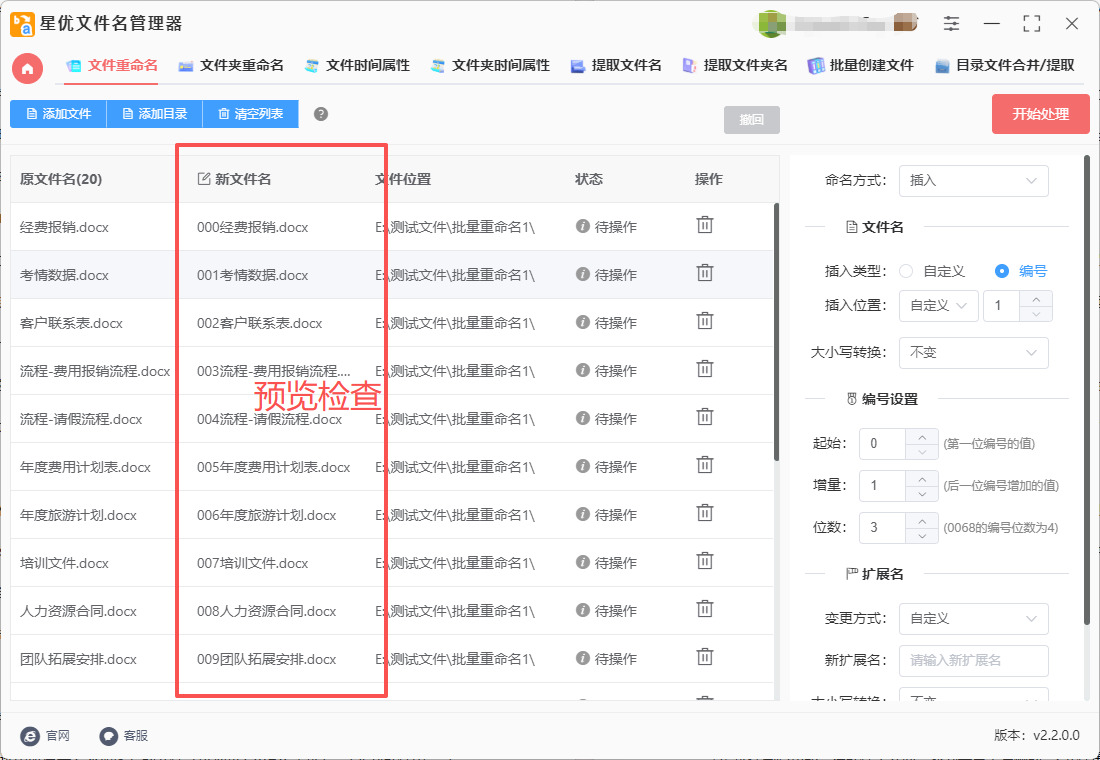Screen dimensions: 1100x760
Task: Click the app logo in title bar
Action: tap(22, 24)
